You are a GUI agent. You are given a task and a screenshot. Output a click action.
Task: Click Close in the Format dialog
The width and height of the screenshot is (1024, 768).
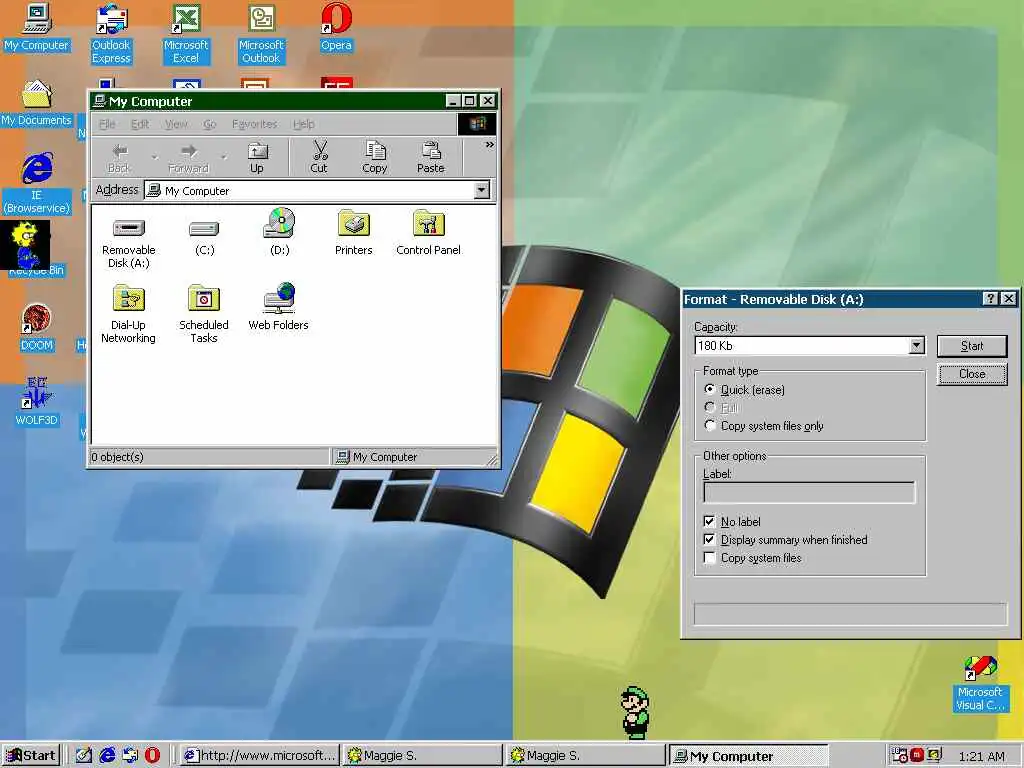coord(972,374)
